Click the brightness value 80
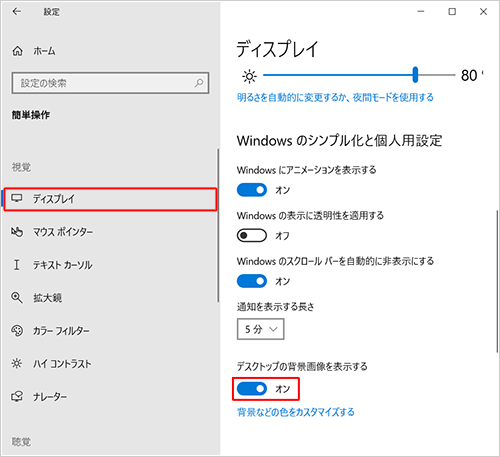Image resolution: width=500 pixels, height=457 pixels. 469,75
